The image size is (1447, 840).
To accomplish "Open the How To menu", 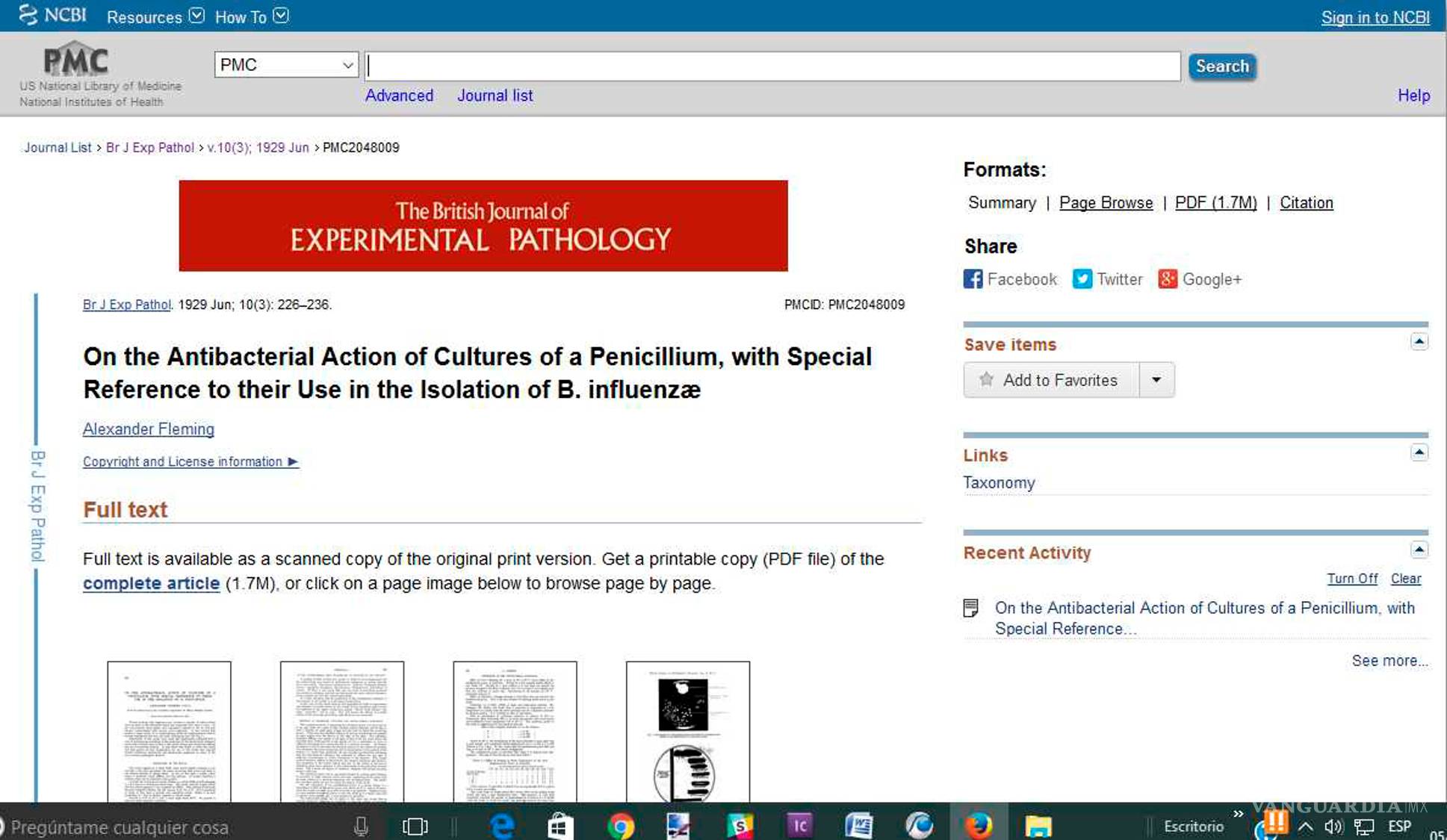I will pos(251,16).
